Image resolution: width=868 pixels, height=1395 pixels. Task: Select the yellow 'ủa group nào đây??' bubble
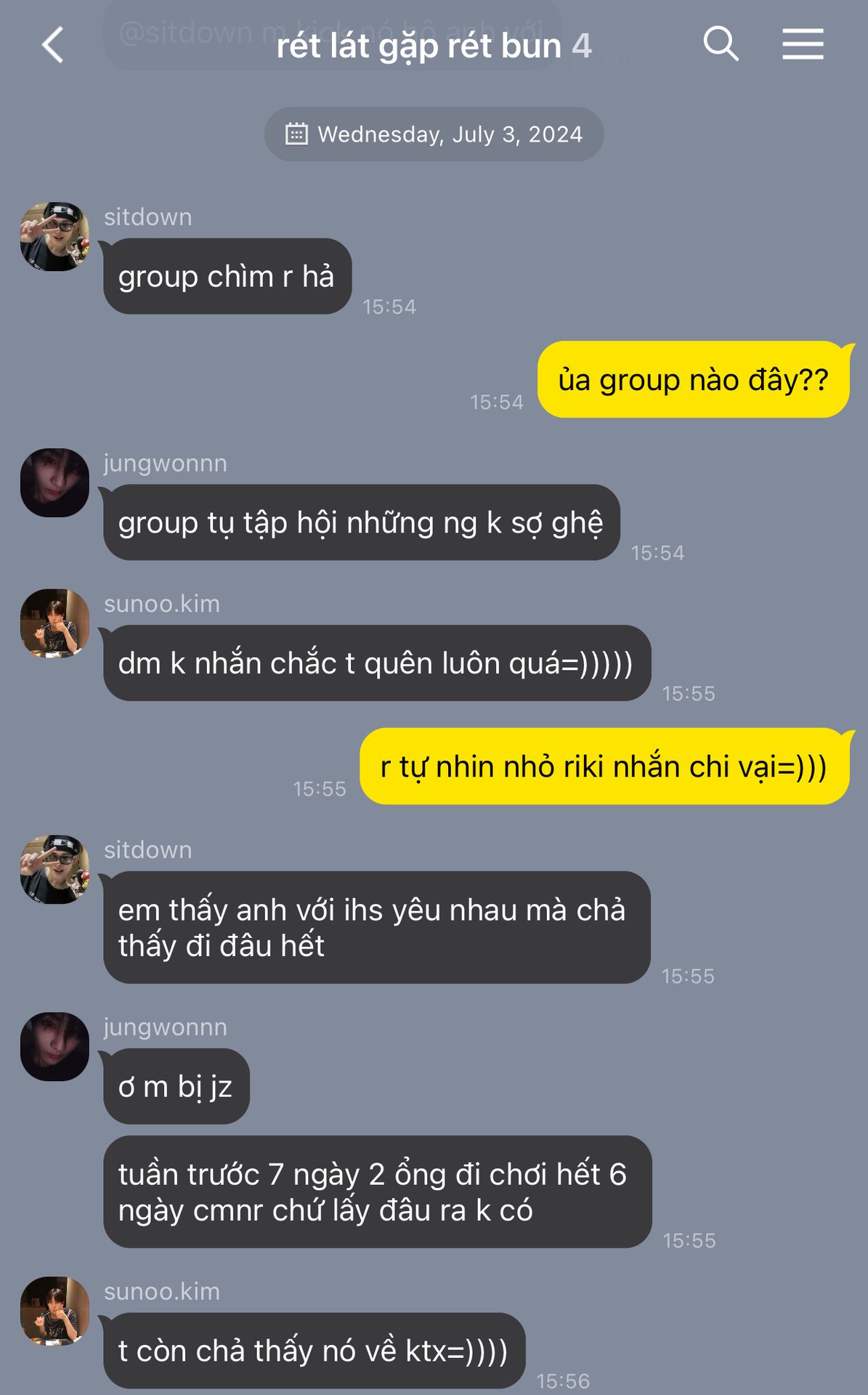(x=693, y=380)
